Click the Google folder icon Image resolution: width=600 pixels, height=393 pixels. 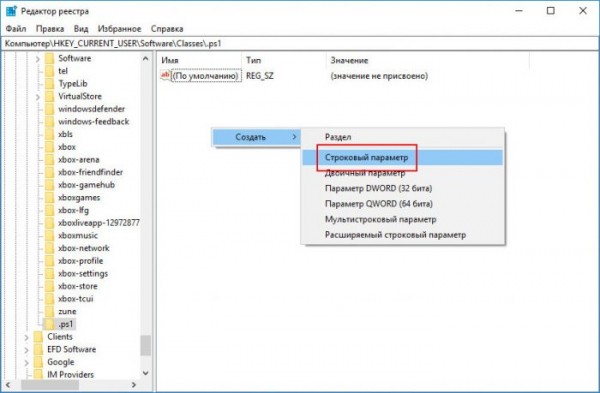[38, 362]
